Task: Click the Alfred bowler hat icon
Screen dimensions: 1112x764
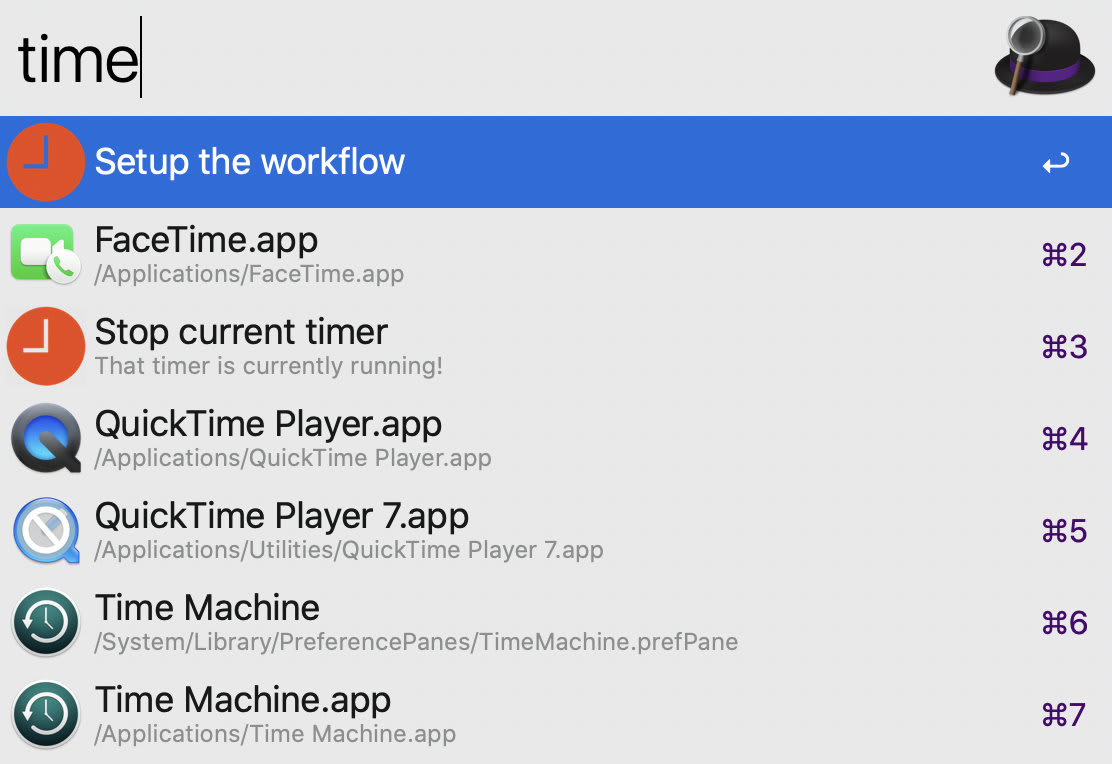Action: pyautogui.click(x=1045, y=57)
